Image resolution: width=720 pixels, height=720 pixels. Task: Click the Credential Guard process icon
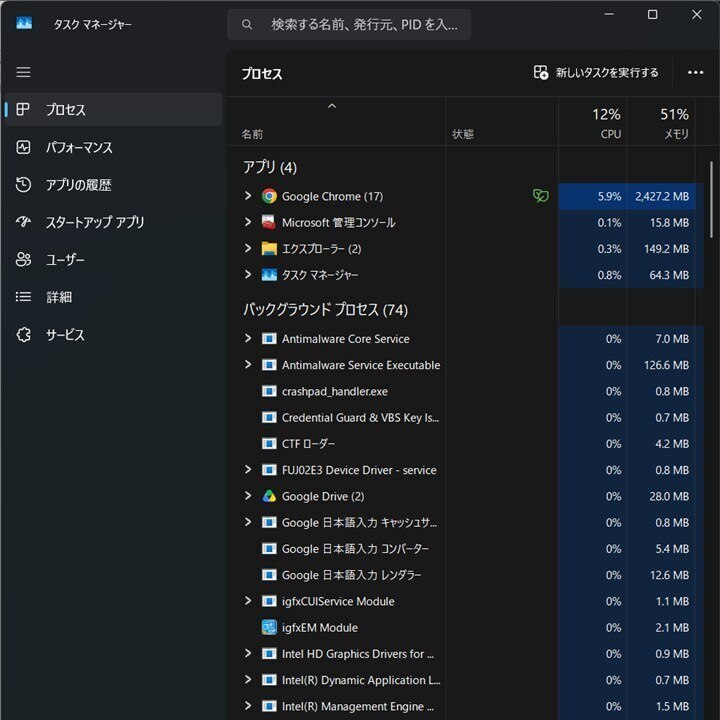269,417
